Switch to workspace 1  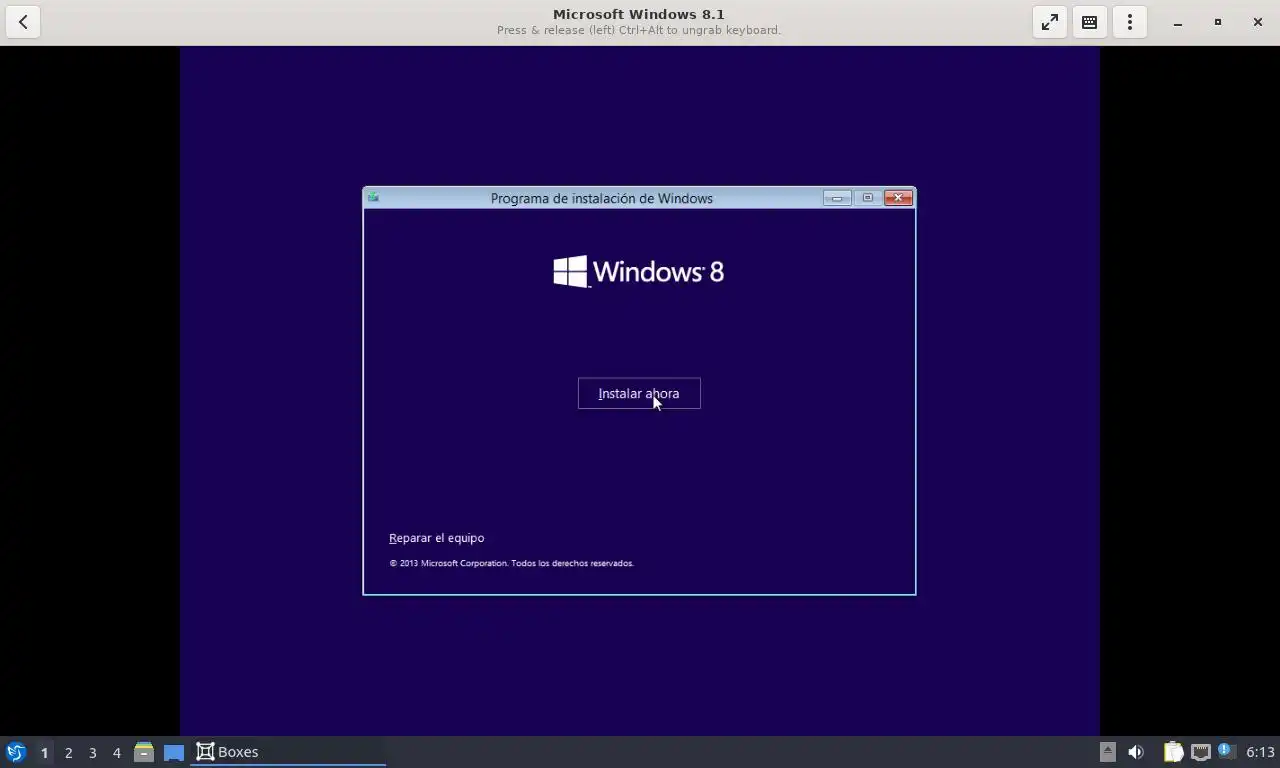click(44, 752)
